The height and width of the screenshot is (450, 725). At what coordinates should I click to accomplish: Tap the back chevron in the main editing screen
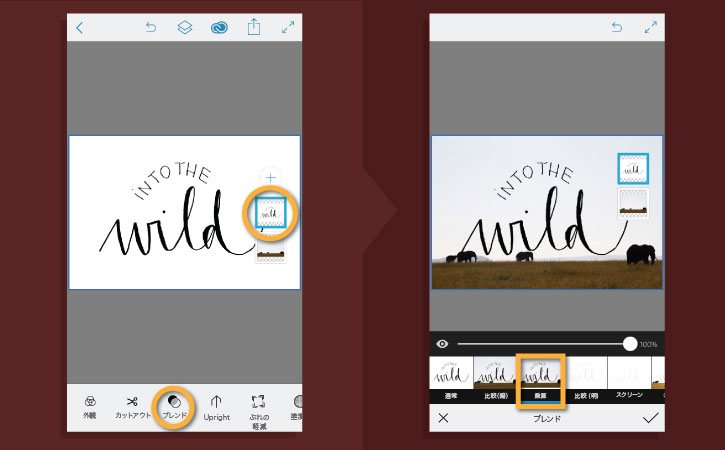(x=80, y=28)
